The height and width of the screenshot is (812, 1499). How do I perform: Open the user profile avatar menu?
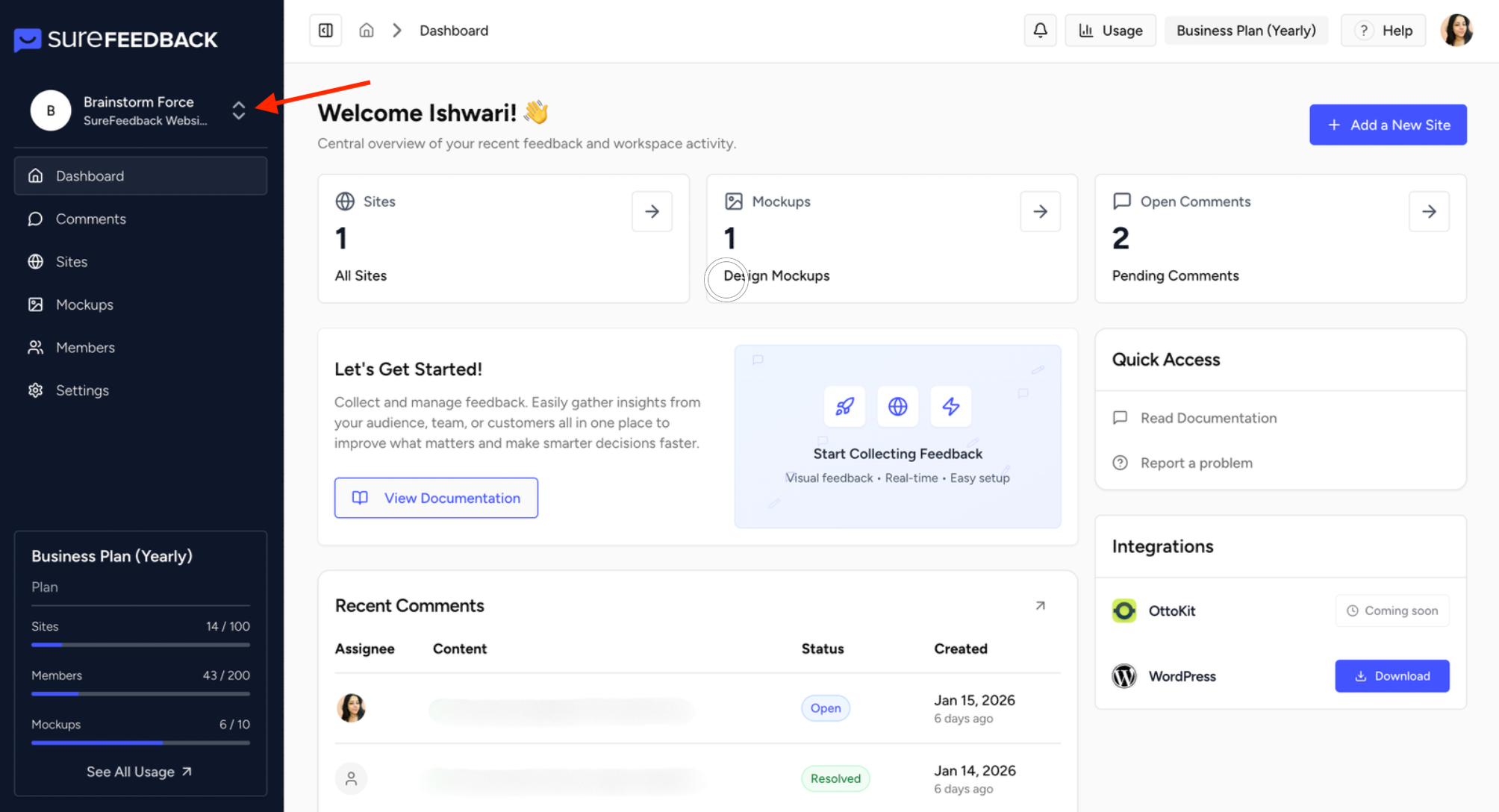1456,31
